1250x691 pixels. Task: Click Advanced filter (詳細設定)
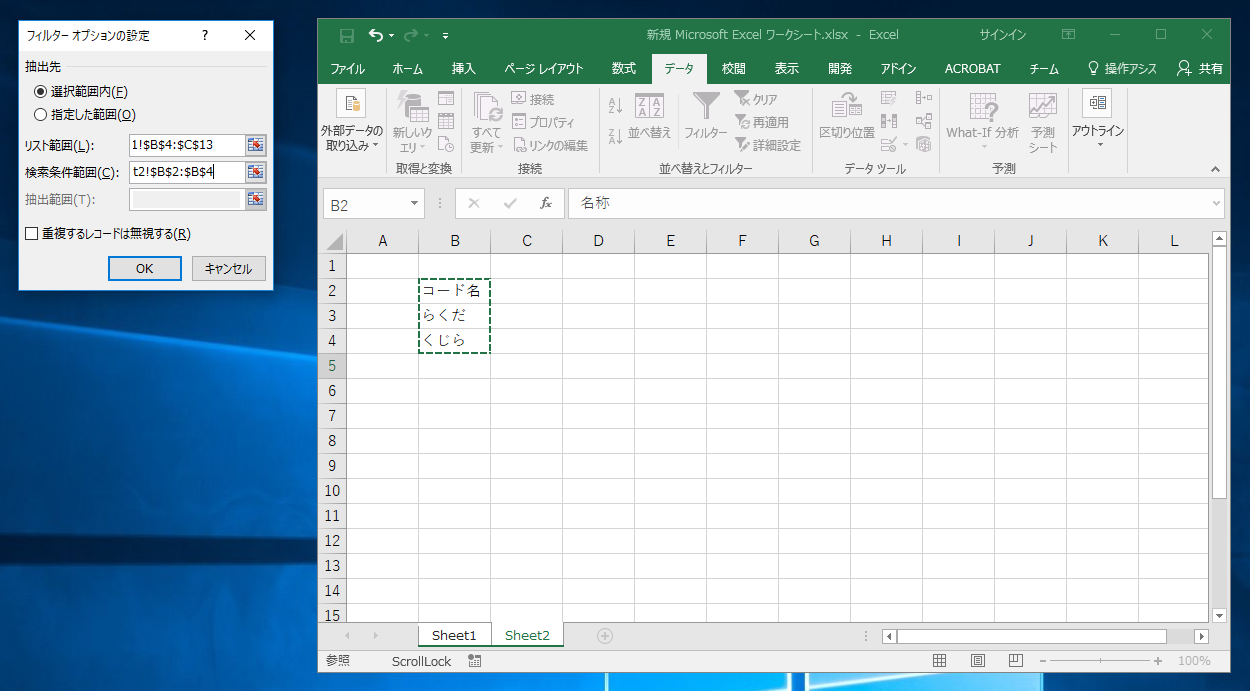pos(768,145)
